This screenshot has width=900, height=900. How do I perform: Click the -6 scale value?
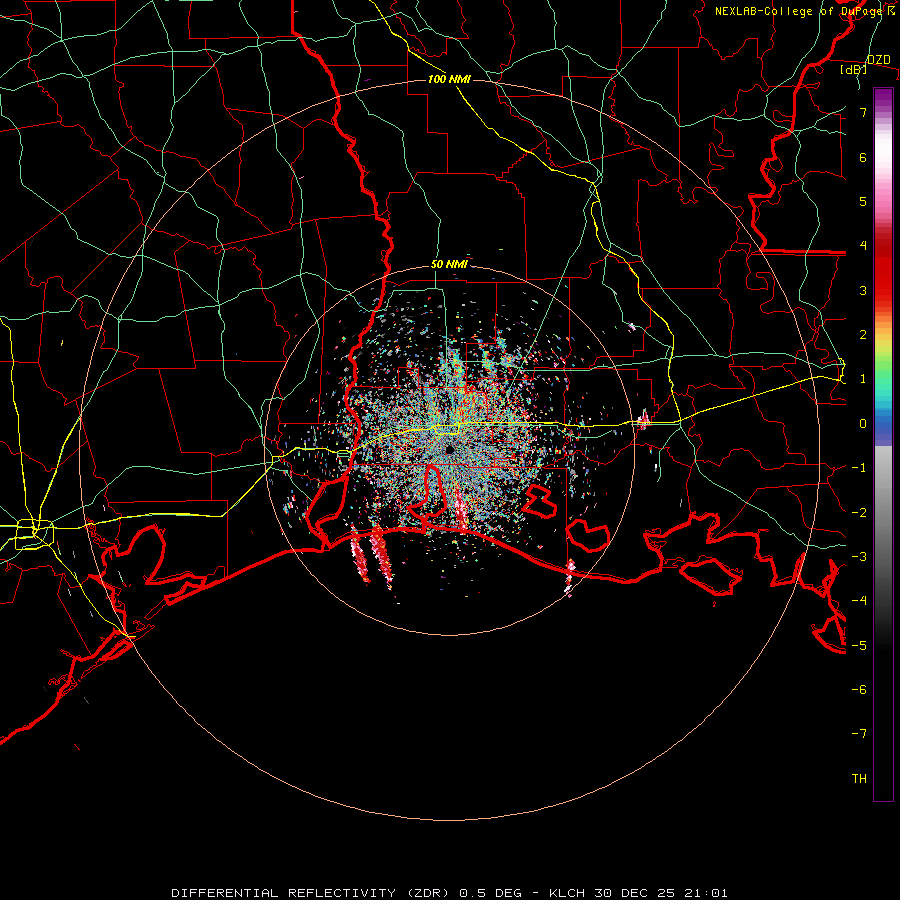pyautogui.click(x=859, y=689)
